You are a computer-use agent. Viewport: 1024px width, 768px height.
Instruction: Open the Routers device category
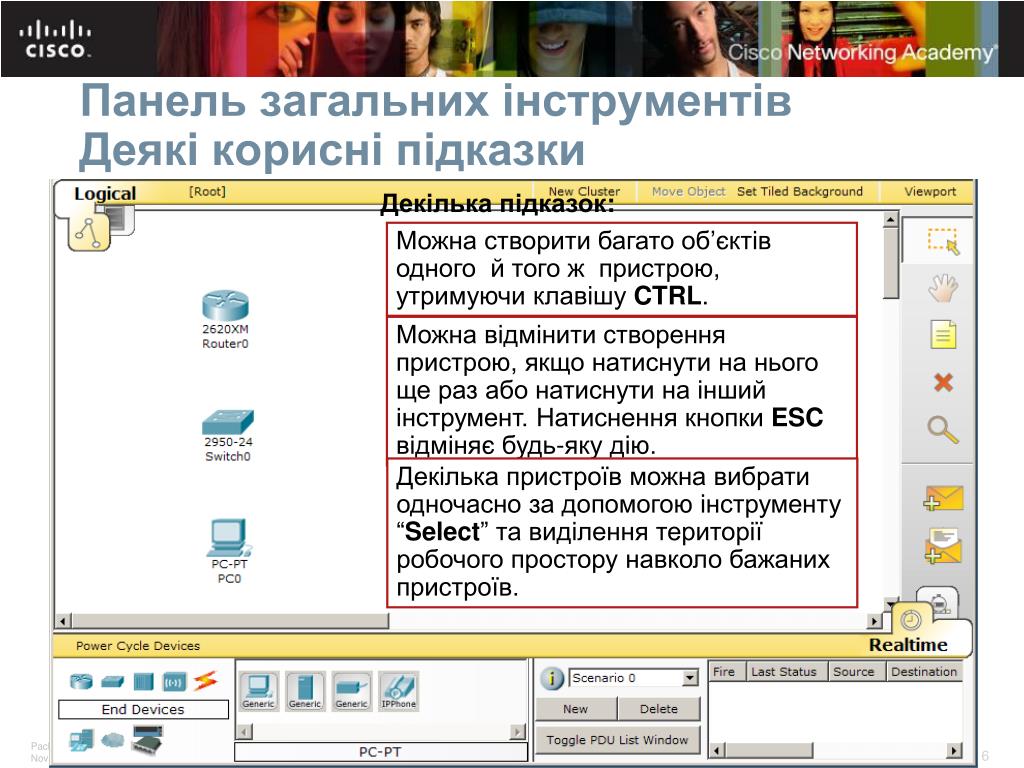(81, 682)
